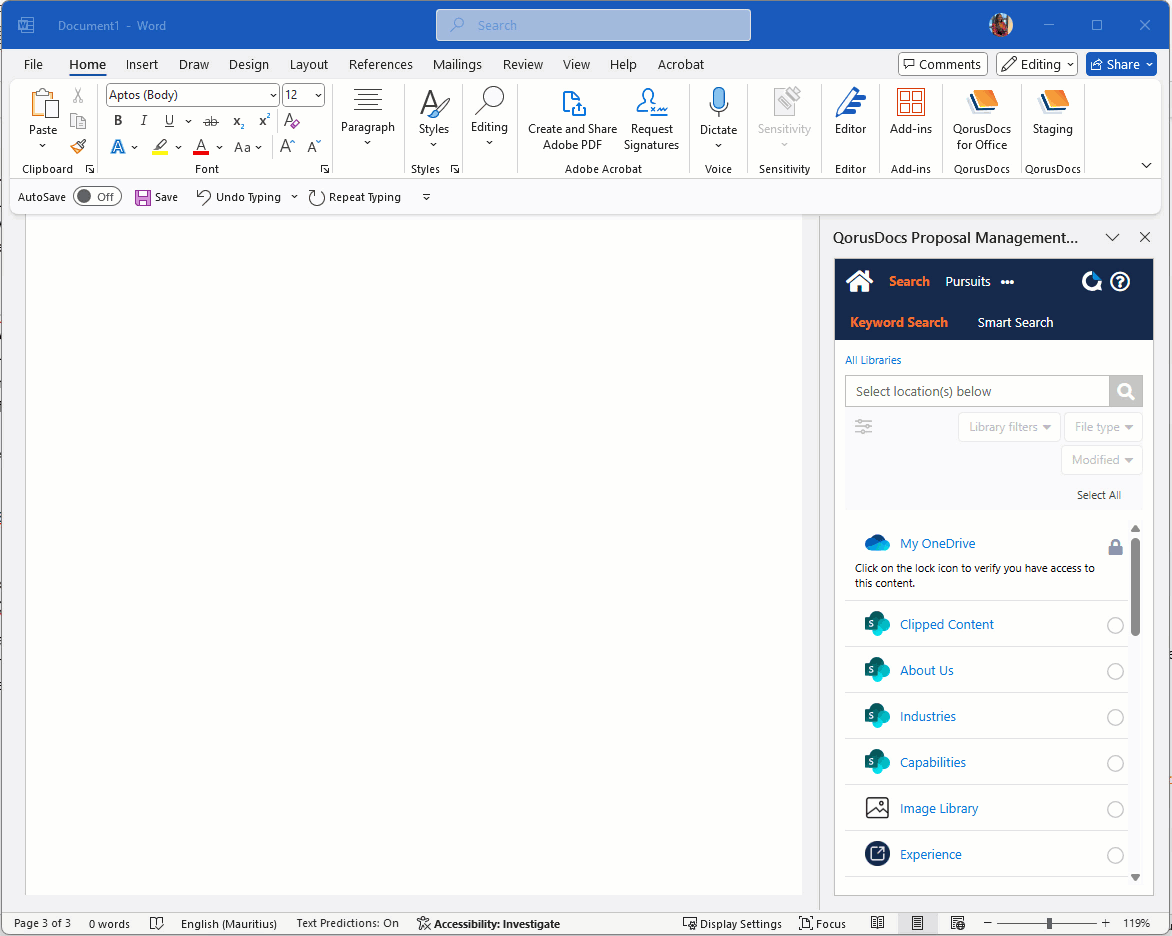This screenshot has width=1172, height=936.
Task: Open the font size dropdown
Action: 318,95
